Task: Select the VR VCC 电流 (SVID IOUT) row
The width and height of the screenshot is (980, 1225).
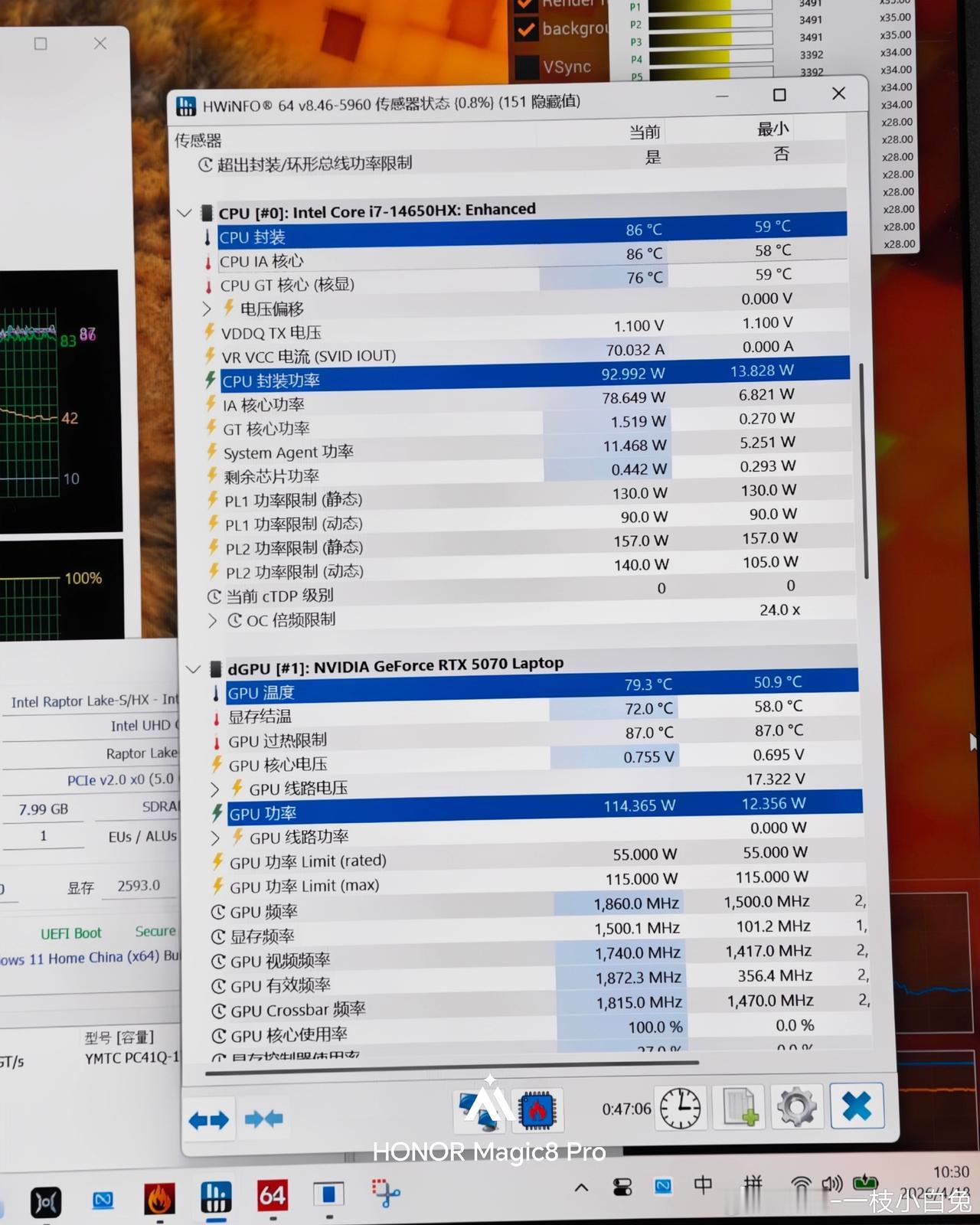Action: (526, 351)
